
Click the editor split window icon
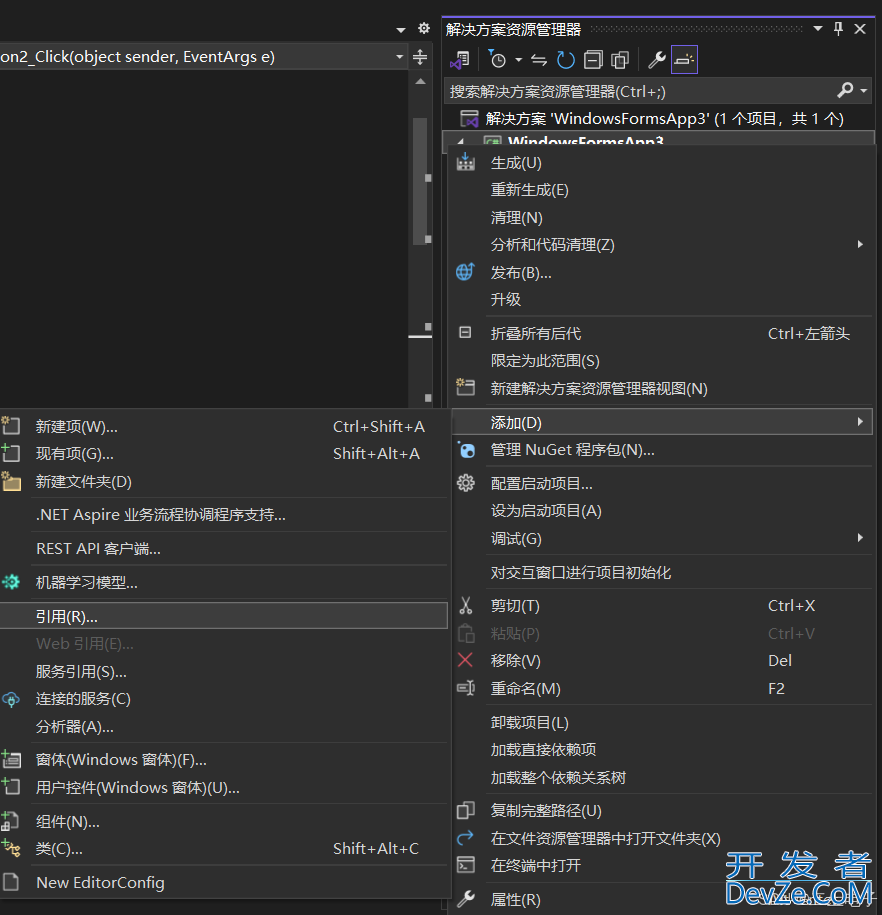pos(420,57)
